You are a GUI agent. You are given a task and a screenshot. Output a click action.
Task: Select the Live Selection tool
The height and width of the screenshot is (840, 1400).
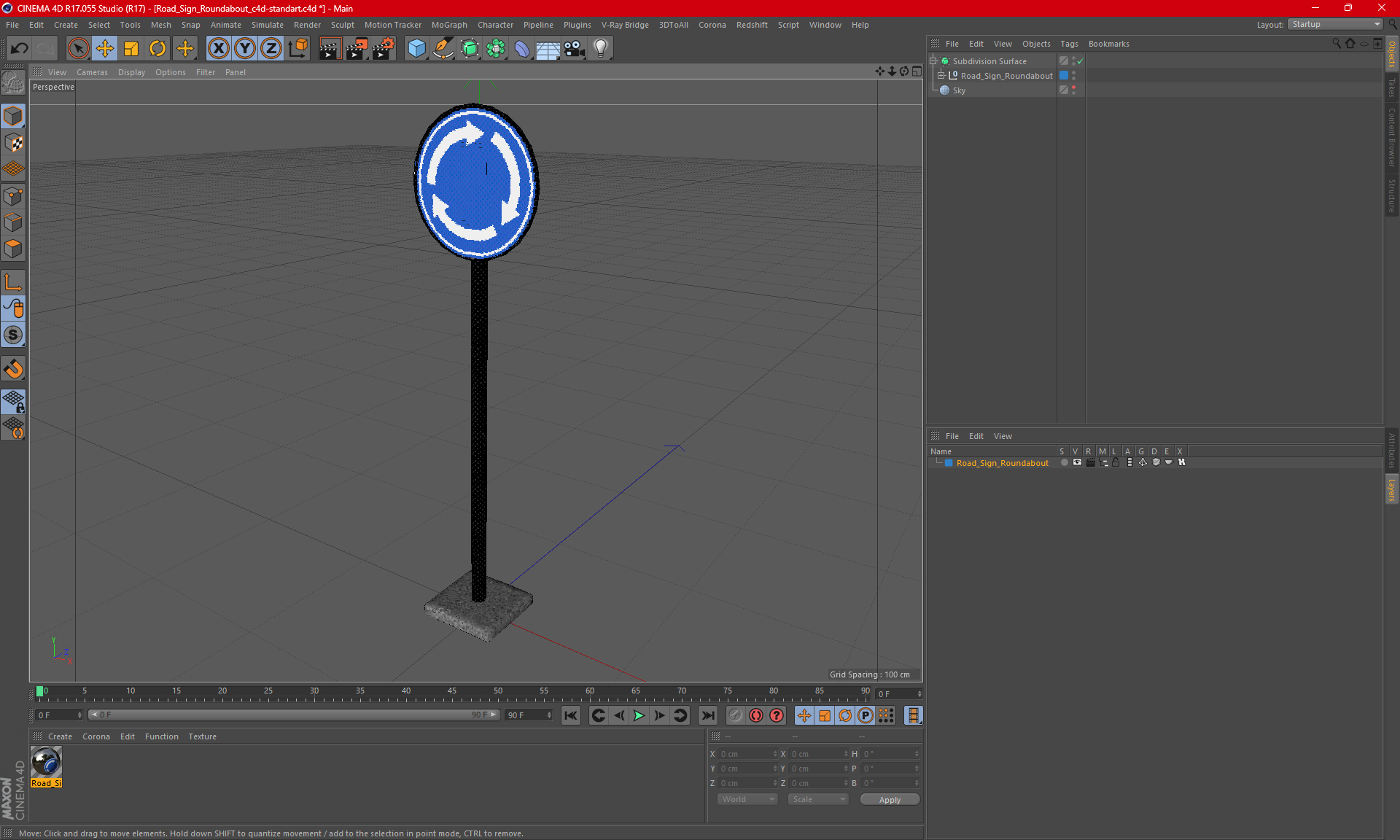point(78,49)
